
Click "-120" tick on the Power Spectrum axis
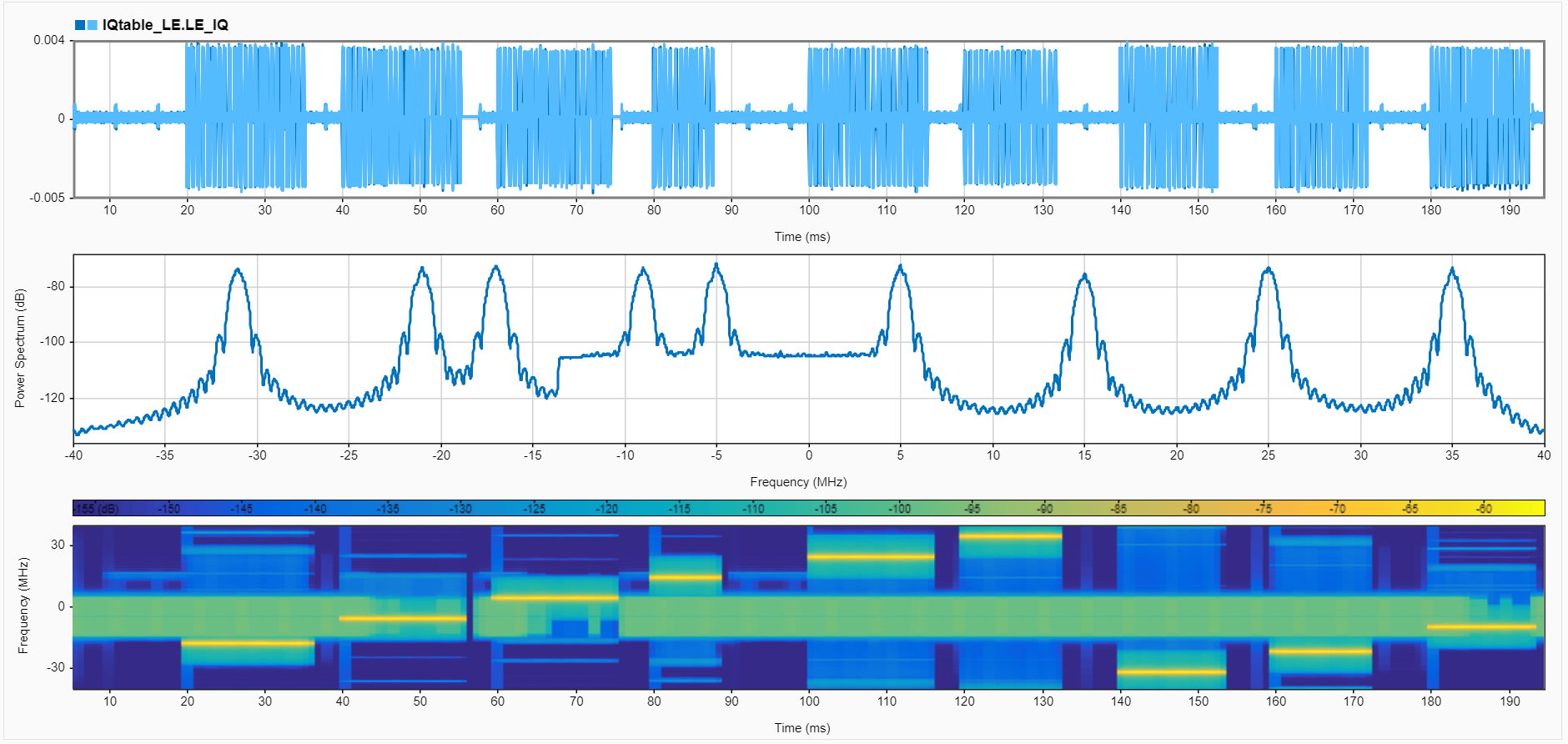[x=53, y=398]
